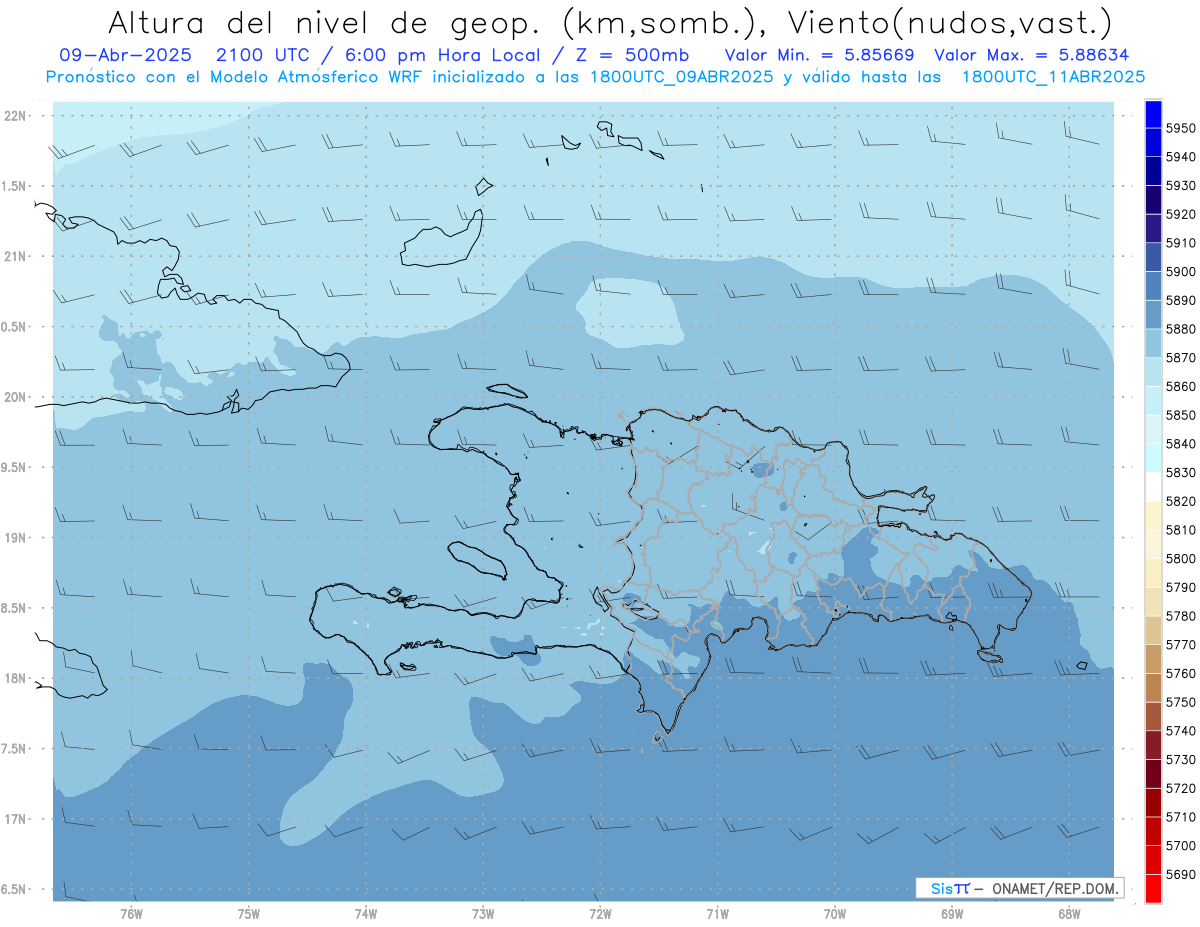Click the white legend swatch between 5820 and 5830
The width and height of the screenshot is (1200, 927).
(x=1153, y=487)
